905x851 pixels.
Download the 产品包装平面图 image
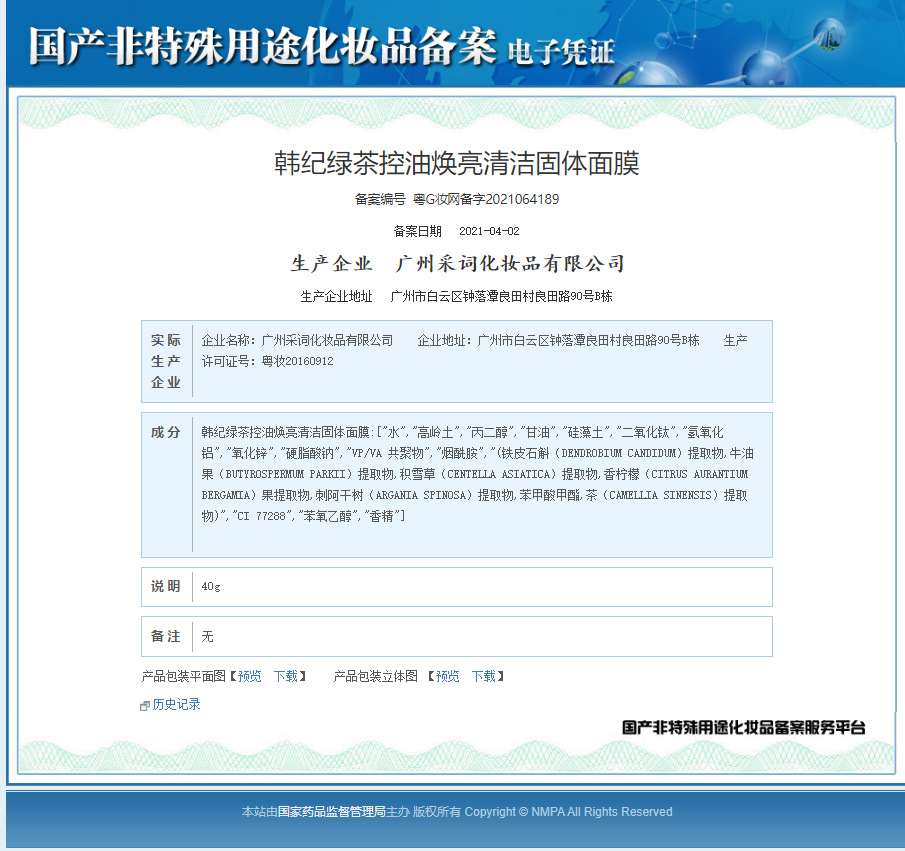(x=286, y=676)
